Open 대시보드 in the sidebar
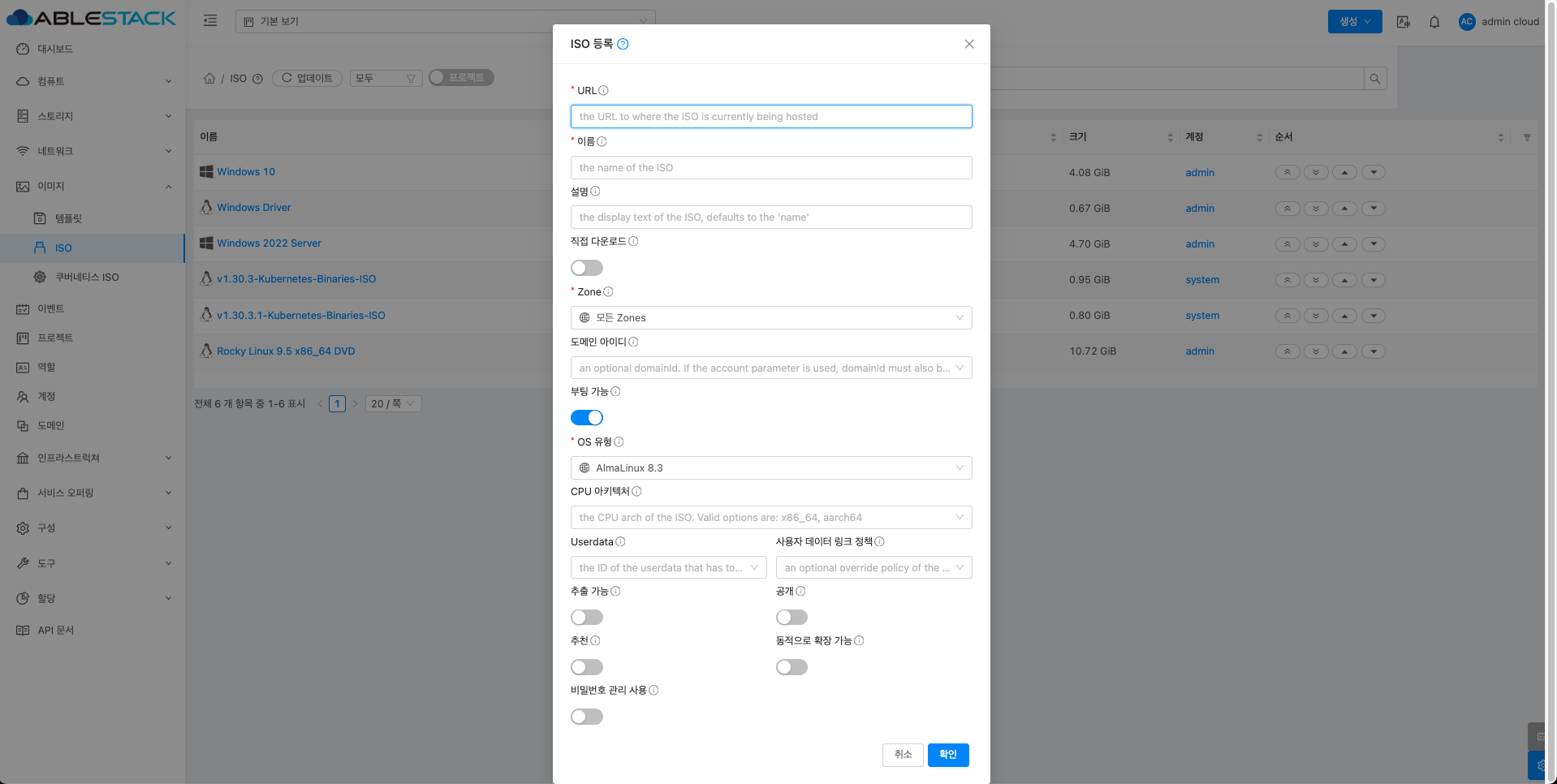 55,49
